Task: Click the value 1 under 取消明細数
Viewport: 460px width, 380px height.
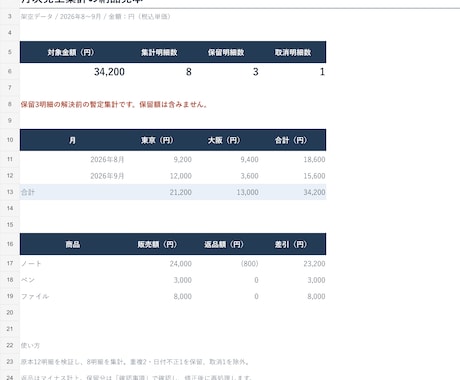Action: [322, 72]
